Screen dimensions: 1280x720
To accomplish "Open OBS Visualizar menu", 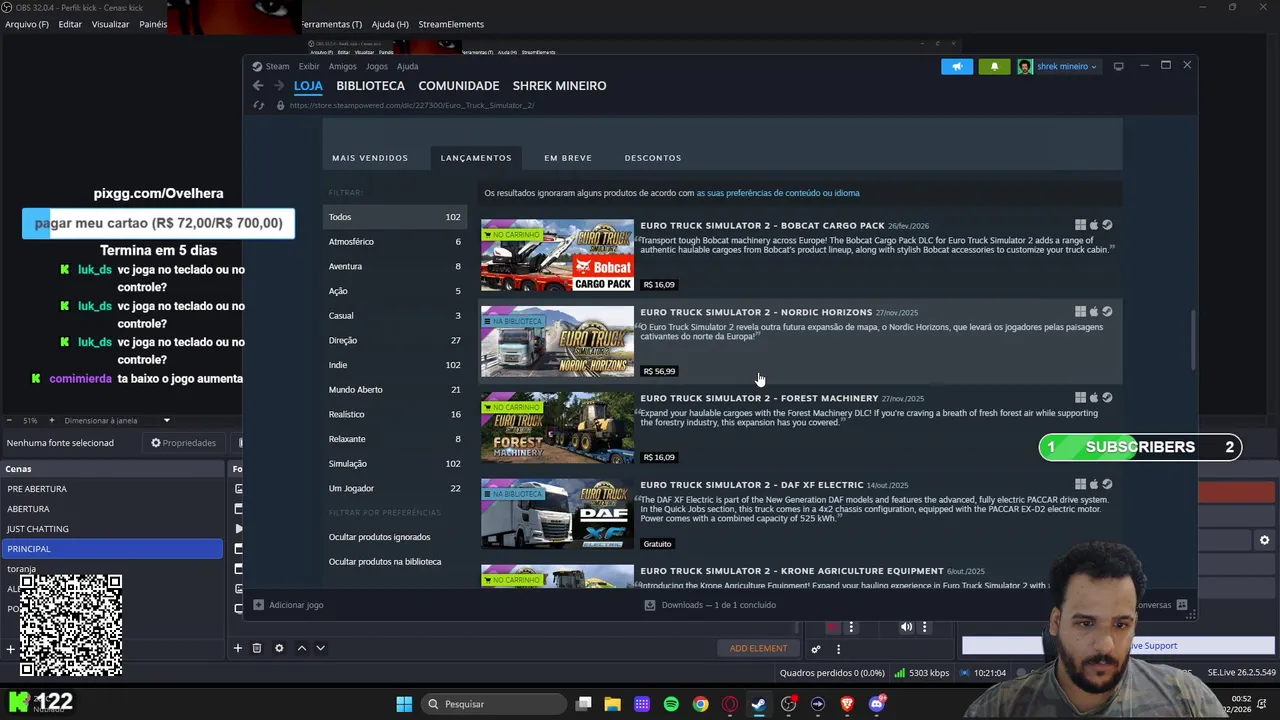I will tap(110, 24).
